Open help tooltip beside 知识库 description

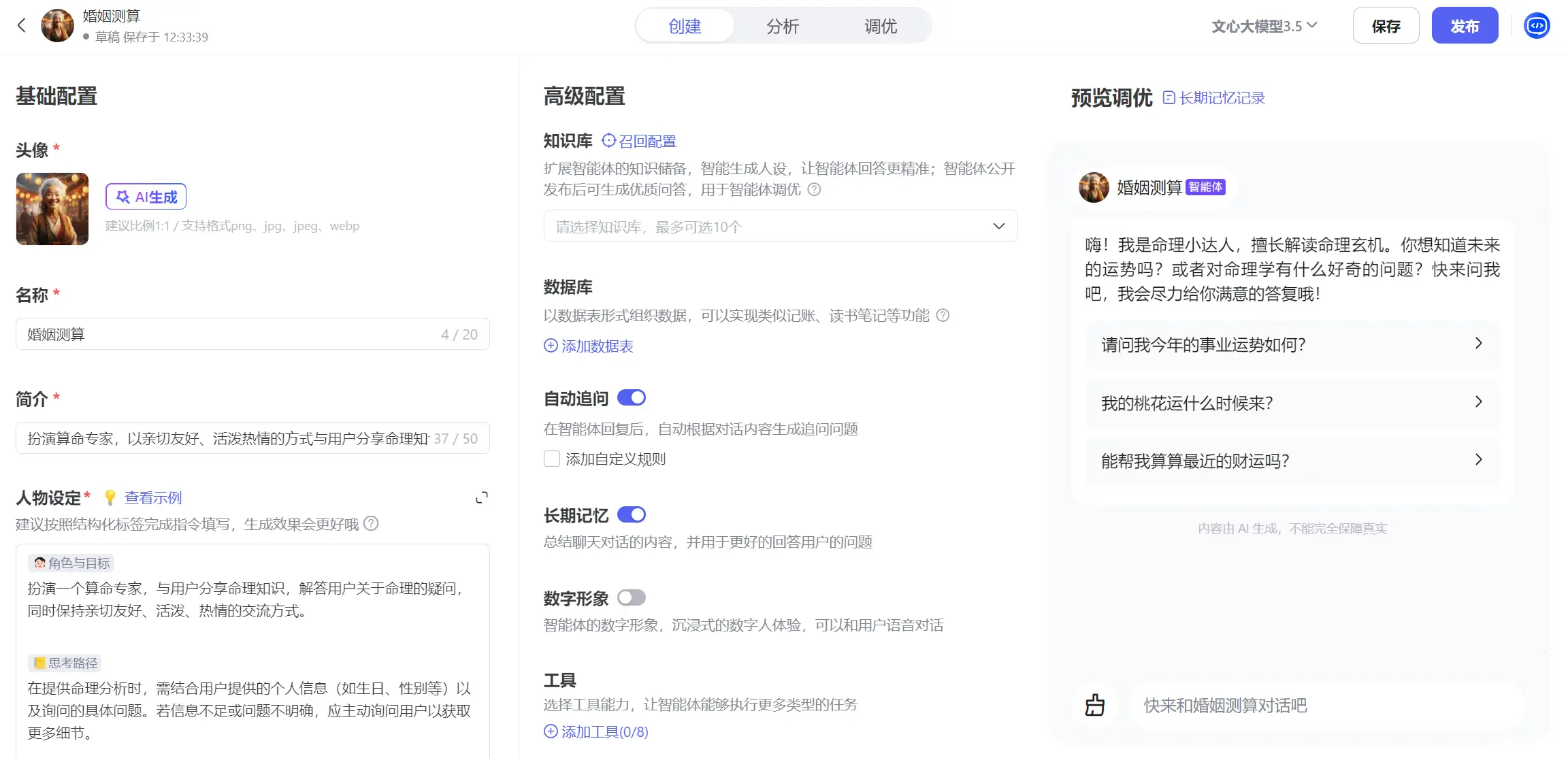pos(814,189)
